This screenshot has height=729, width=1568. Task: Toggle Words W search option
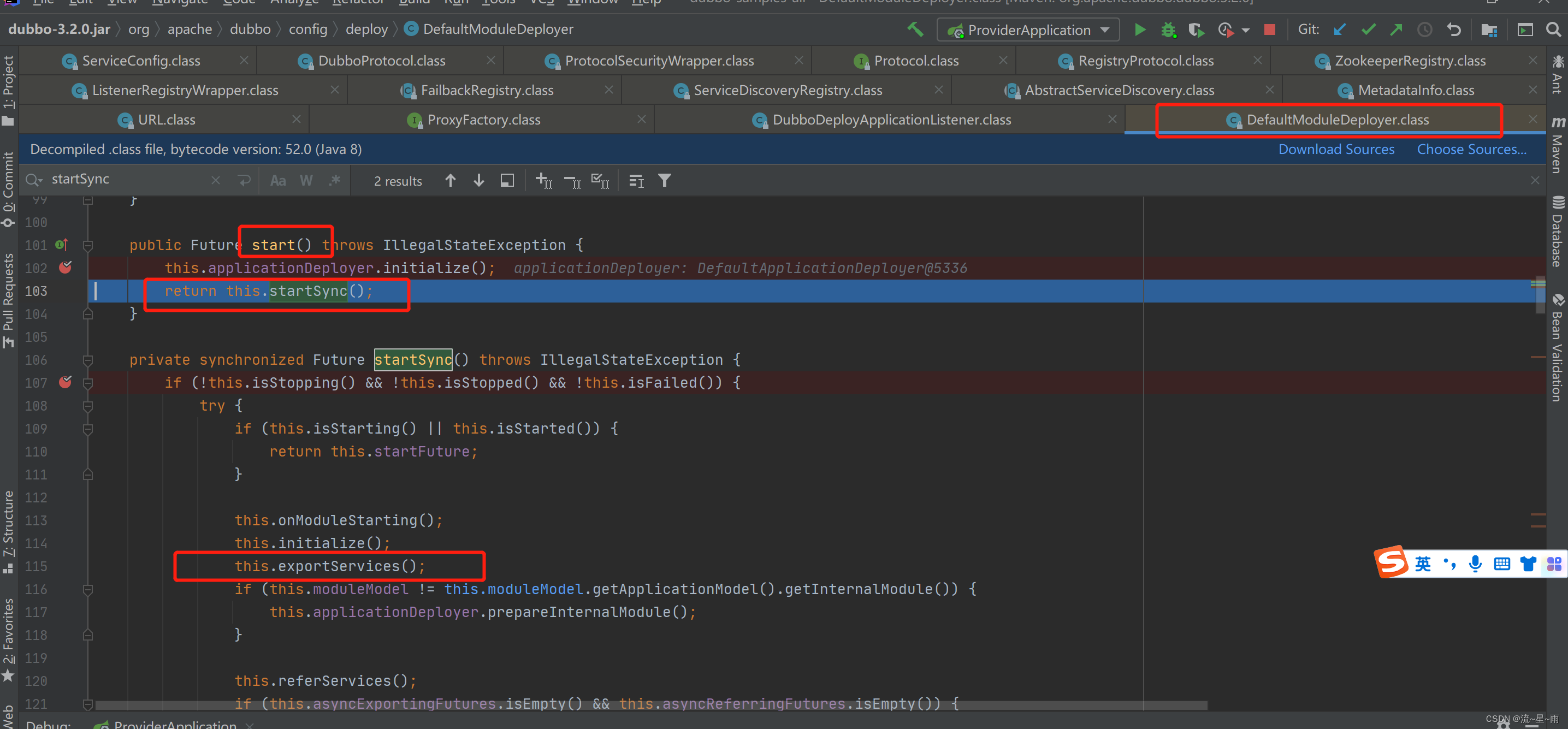[306, 180]
